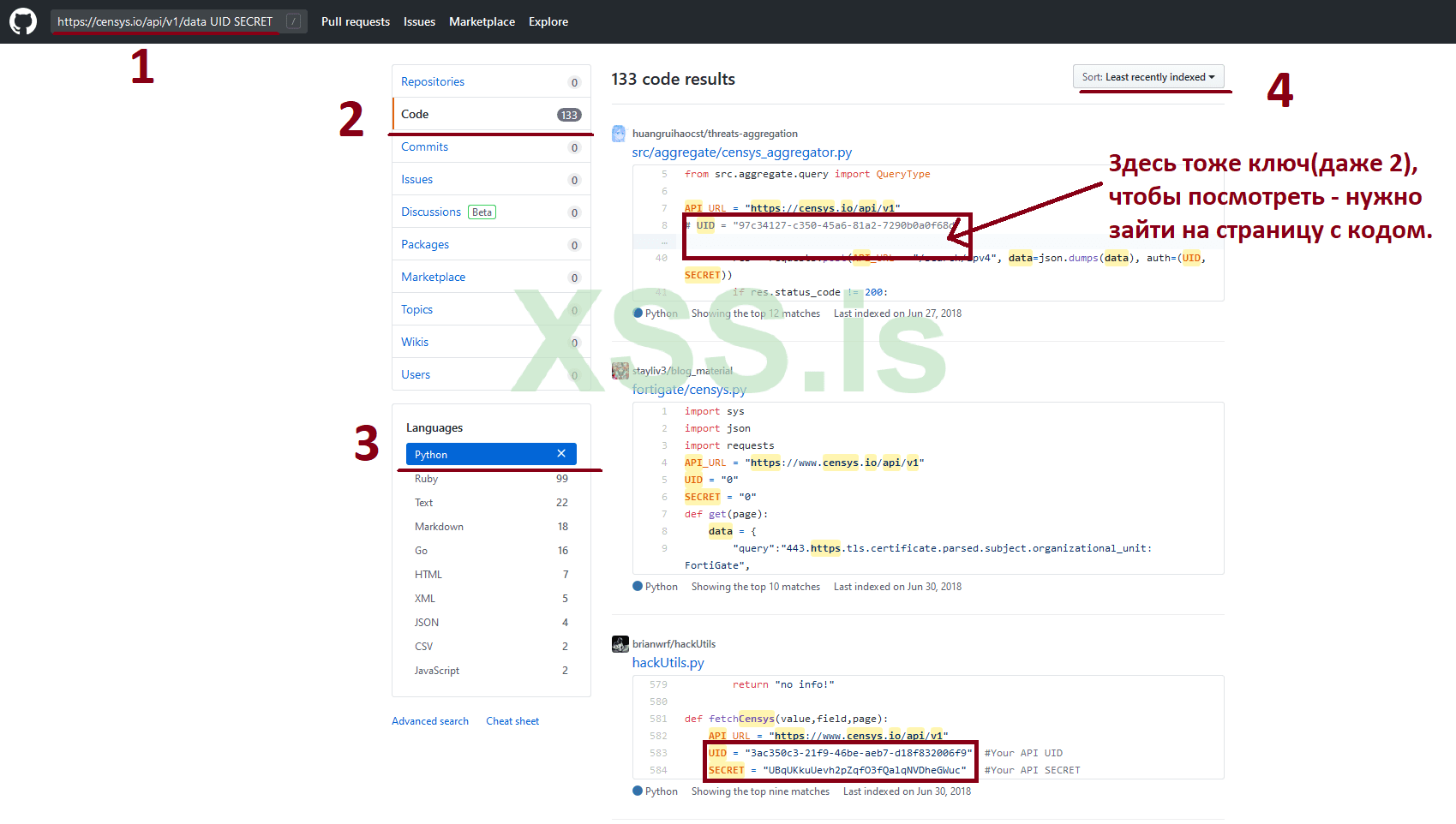Click the Python indicator under hackUtils.py
Image resolution: width=1456 pixels, height=824 pixels.
[x=636, y=791]
